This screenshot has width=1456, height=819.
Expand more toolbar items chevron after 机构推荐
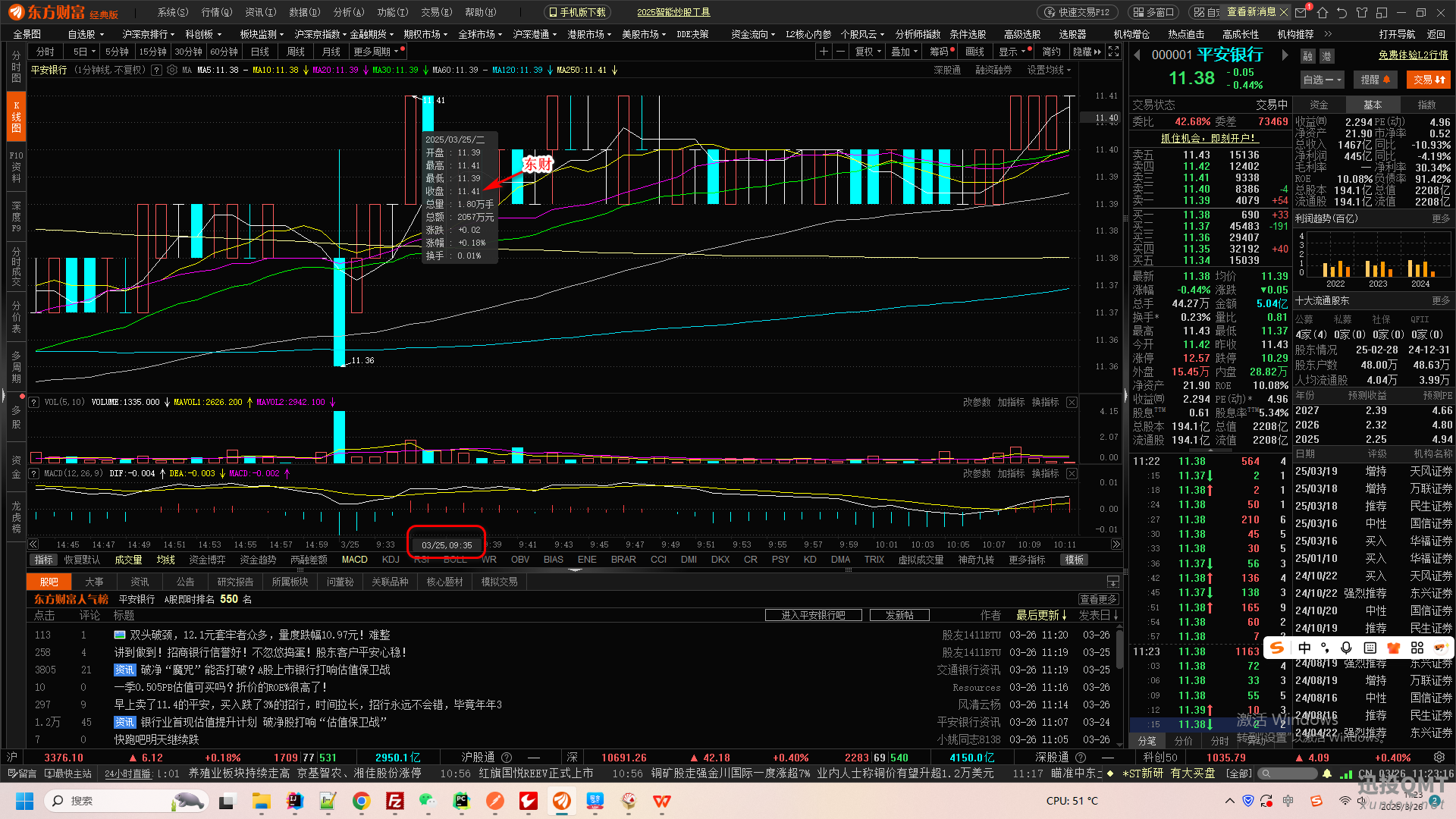(x=1328, y=34)
